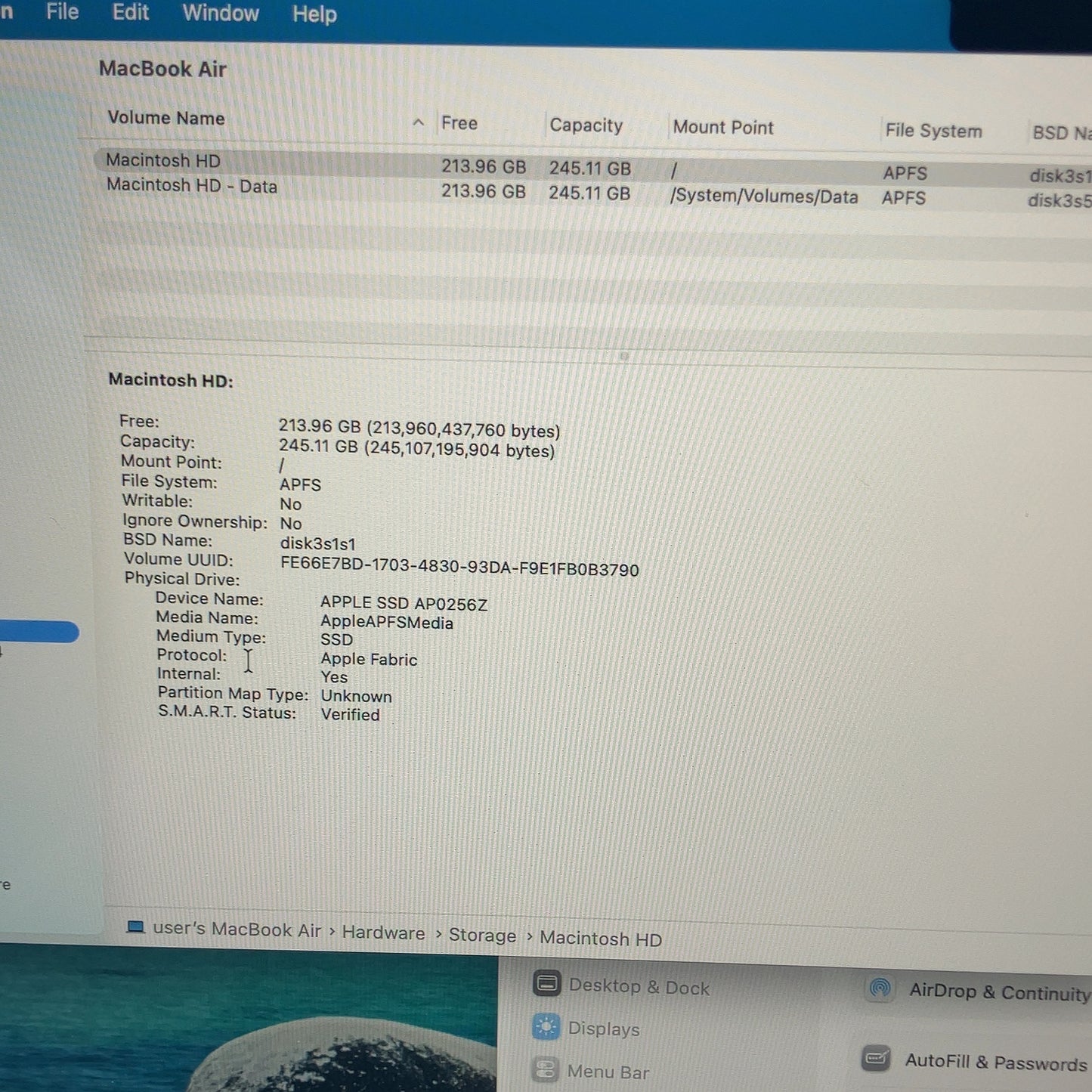Click /System/Volumes/Data mount point cell

[764, 196]
